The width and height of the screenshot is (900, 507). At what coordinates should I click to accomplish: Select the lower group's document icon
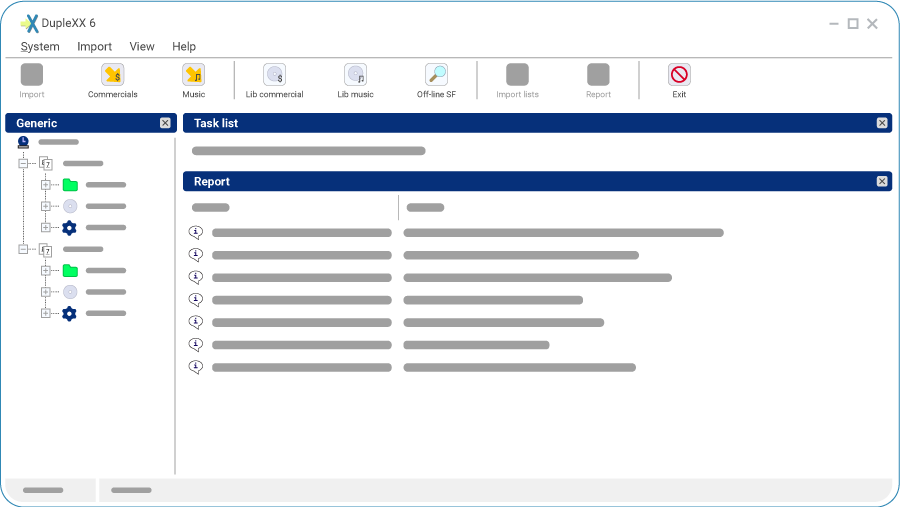click(46, 249)
